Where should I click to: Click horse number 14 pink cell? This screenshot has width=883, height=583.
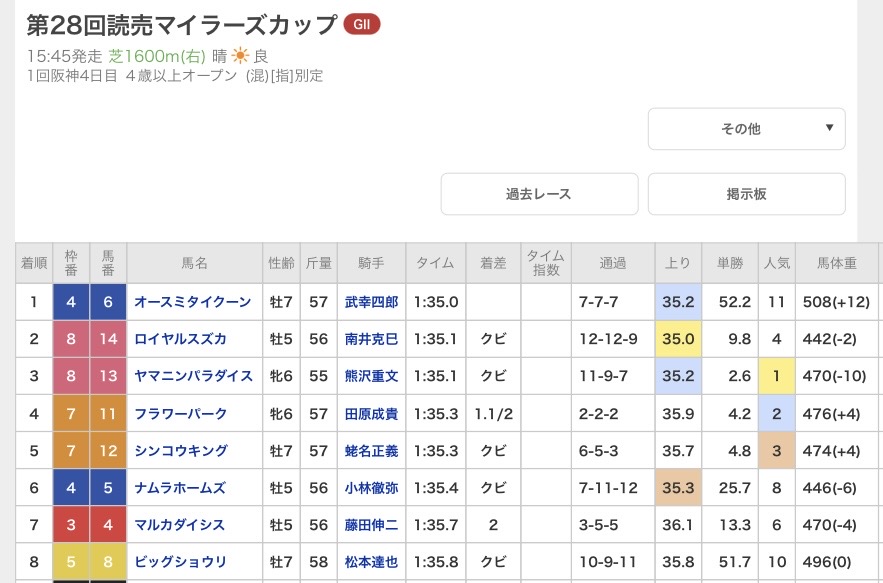coord(108,339)
